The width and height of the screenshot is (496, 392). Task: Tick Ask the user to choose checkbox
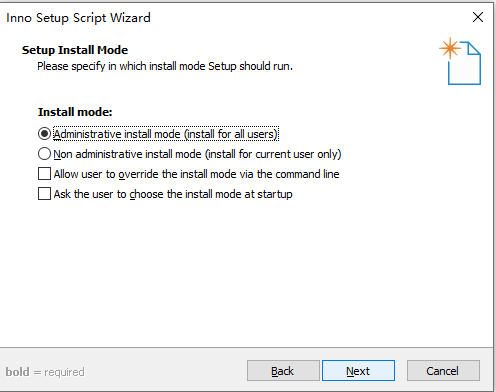pos(44,194)
